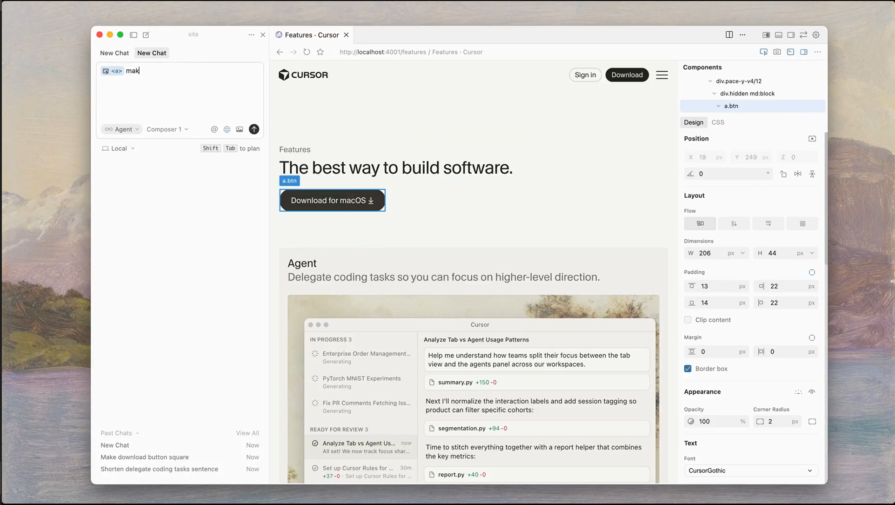Click the console panel icon in browser toolbar
This screenshot has width=895, height=505.
tap(791, 52)
